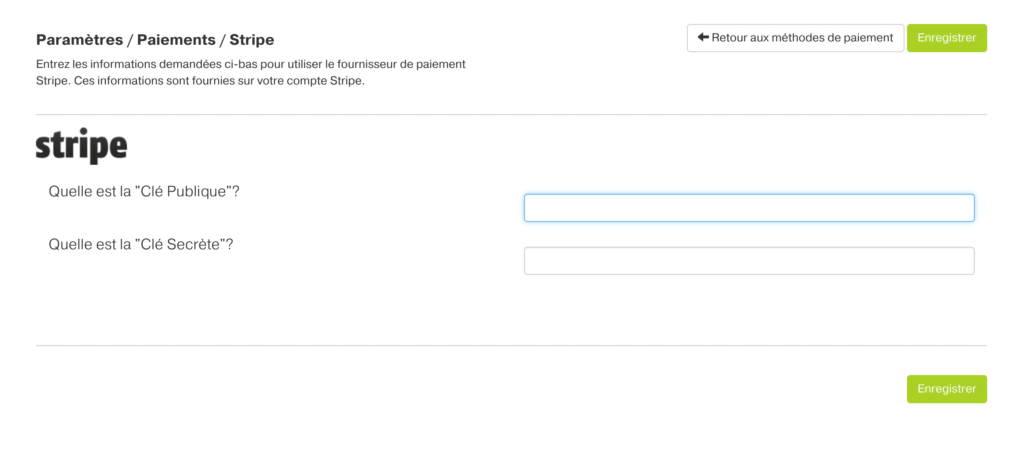Image resolution: width=1024 pixels, height=462 pixels.
Task: Click the stripe logo
Action: click(x=82, y=146)
